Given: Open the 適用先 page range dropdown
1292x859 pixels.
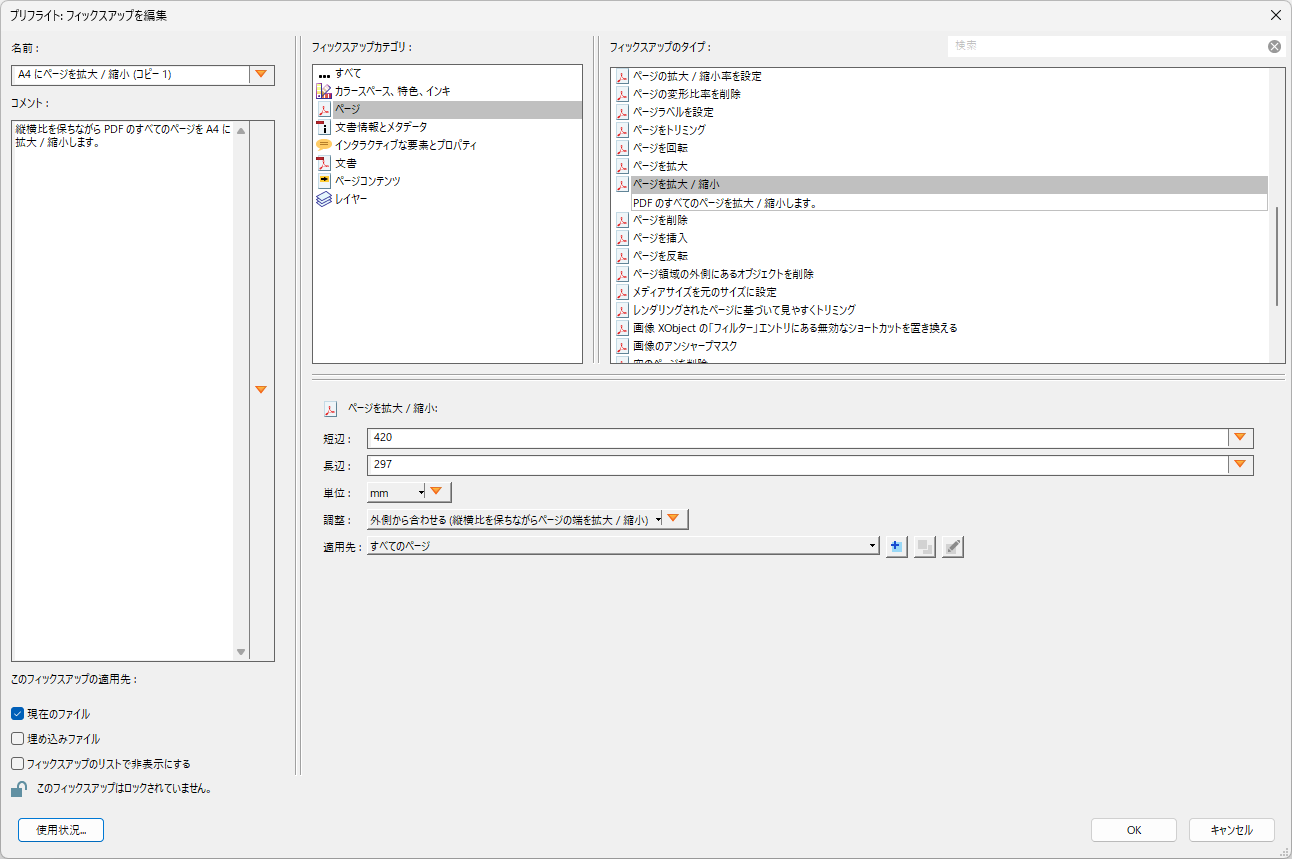Looking at the screenshot, I should click(x=875, y=546).
